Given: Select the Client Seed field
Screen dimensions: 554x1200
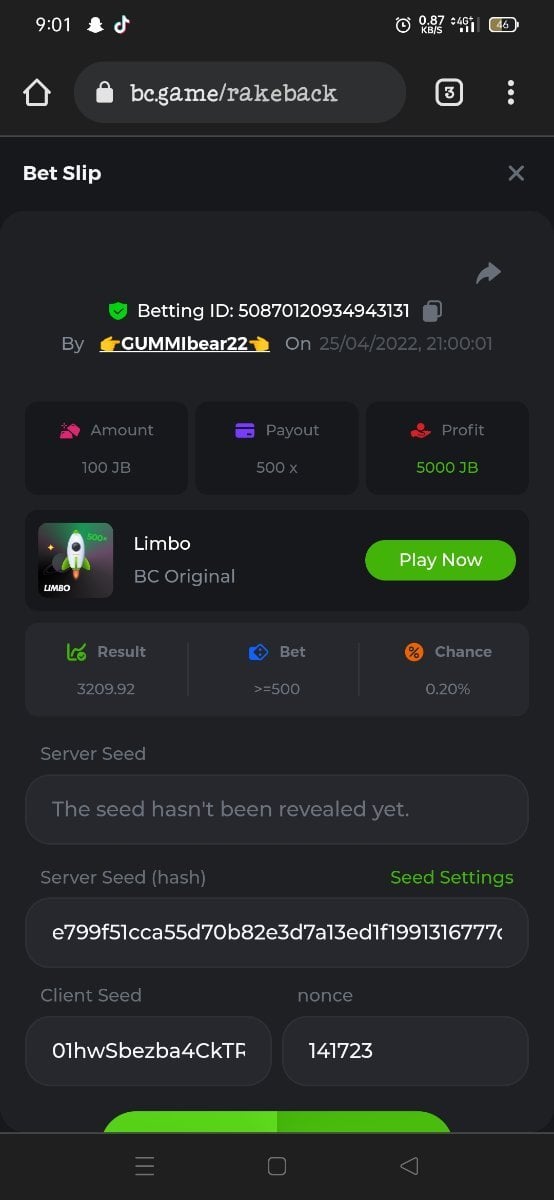Looking at the screenshot, I should click(x=148, y=1051).
